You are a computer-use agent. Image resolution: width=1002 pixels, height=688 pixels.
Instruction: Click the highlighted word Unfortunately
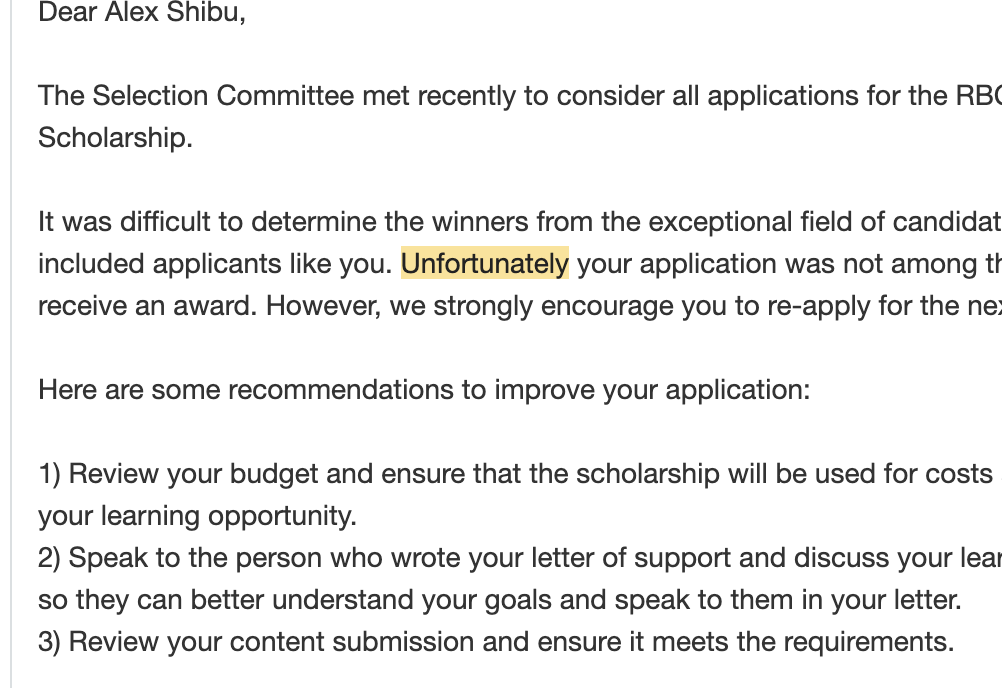(484, 264)
